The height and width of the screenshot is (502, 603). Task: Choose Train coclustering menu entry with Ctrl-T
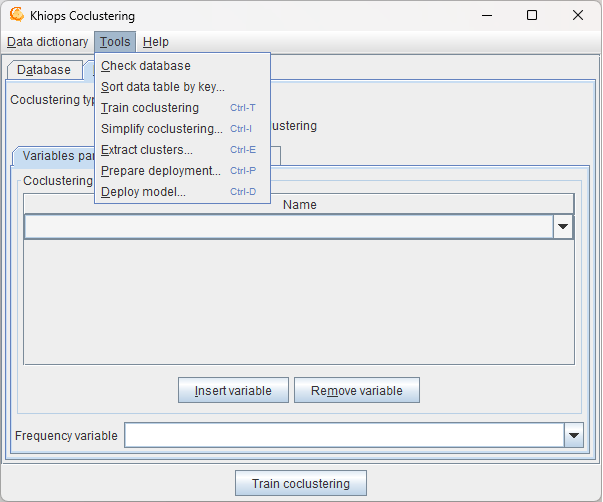(x=182, y=108)
